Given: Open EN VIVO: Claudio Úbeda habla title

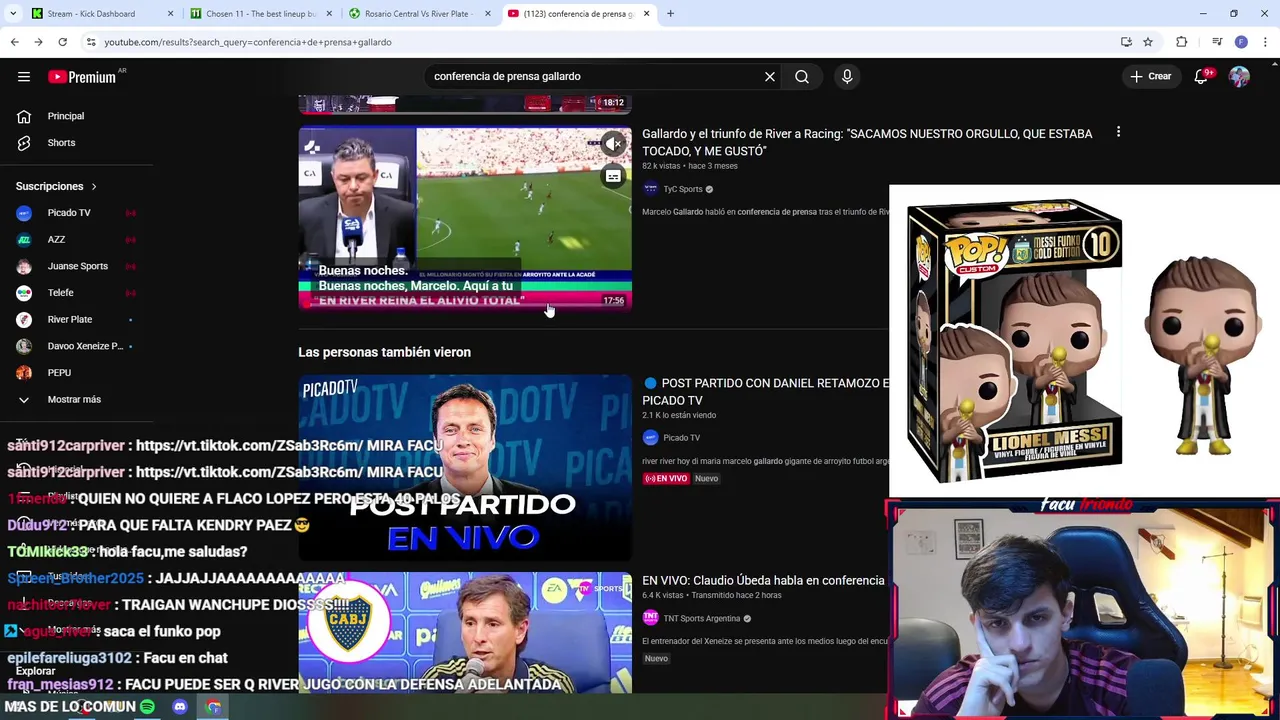Looking at the screenshot, I should pos(763,580).
